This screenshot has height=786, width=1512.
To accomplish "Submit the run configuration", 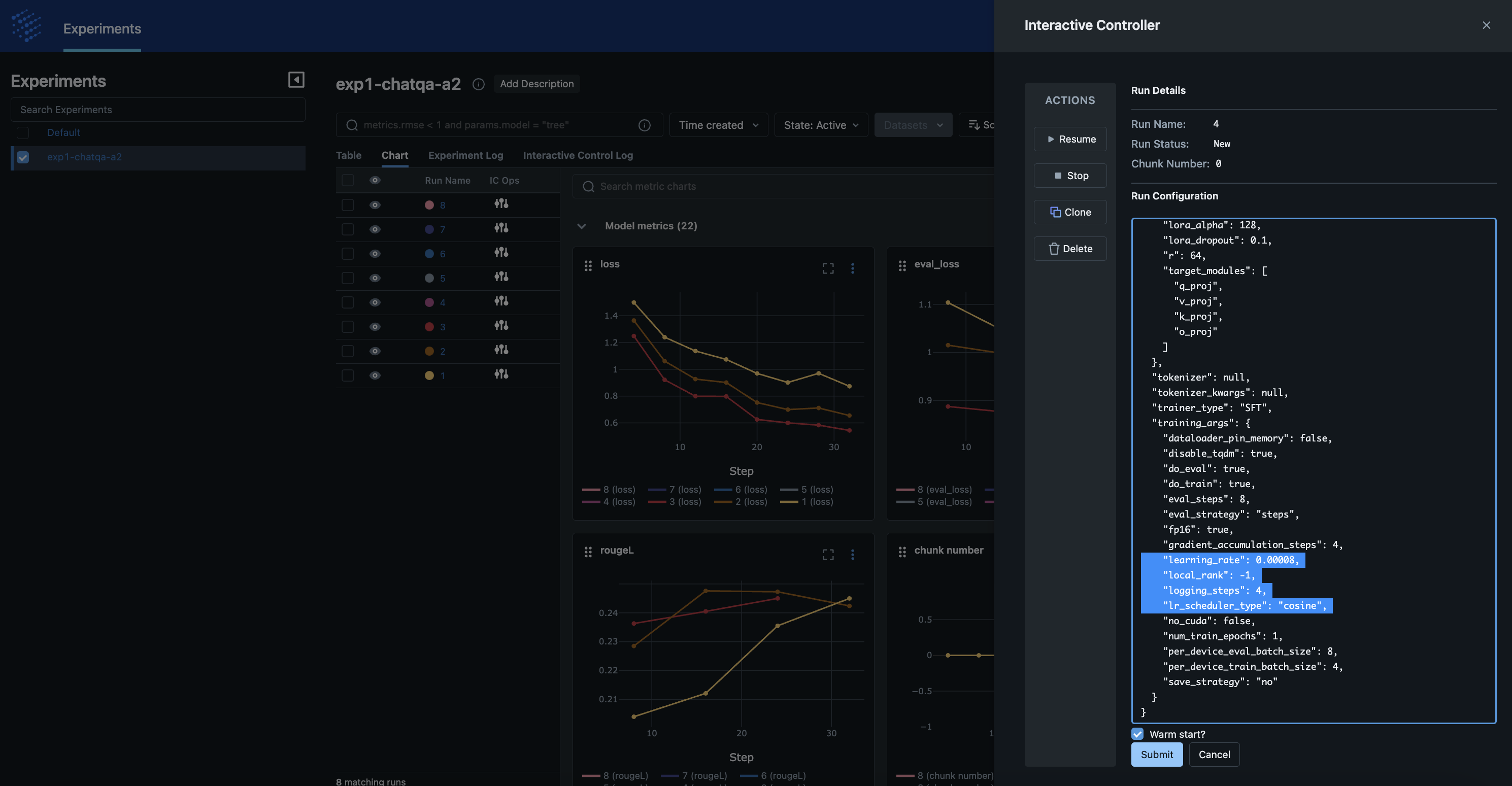I will [1156, 755].
